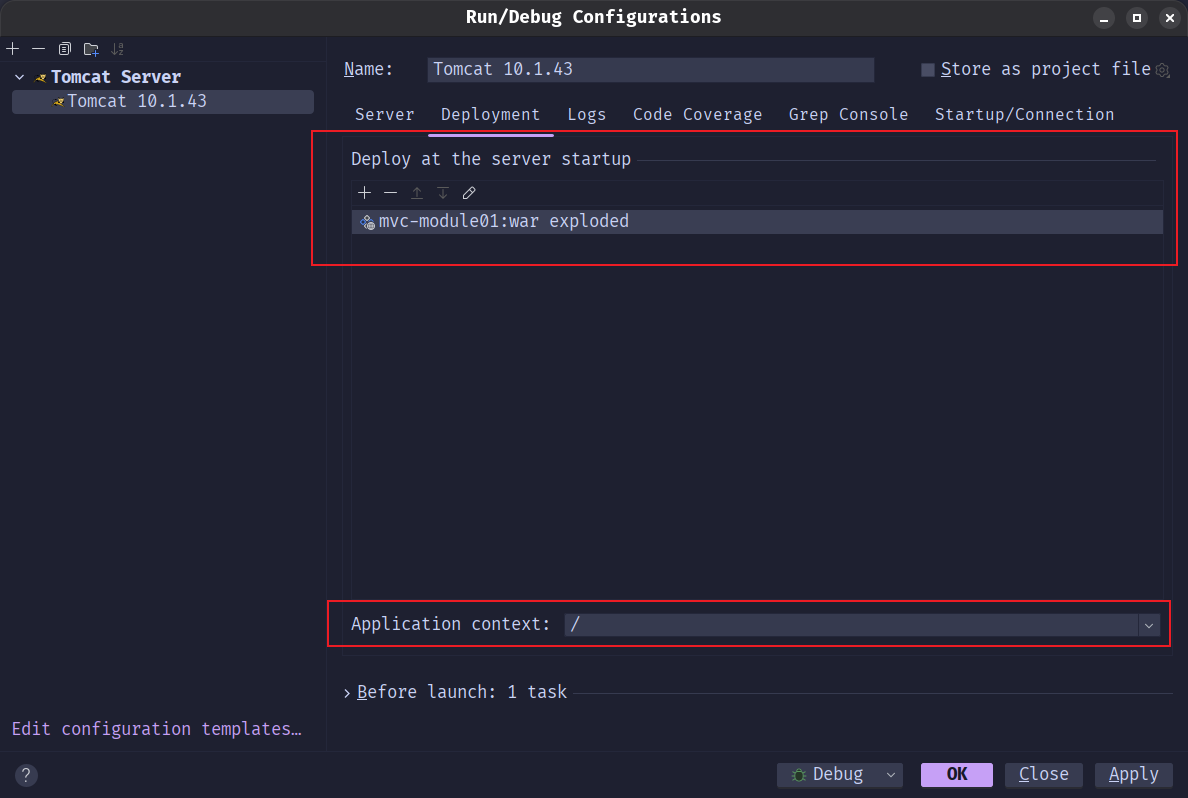1188x798 pixels.
Task: Edit the selected artifact with pencil icon
Action: tap(469, 193)
